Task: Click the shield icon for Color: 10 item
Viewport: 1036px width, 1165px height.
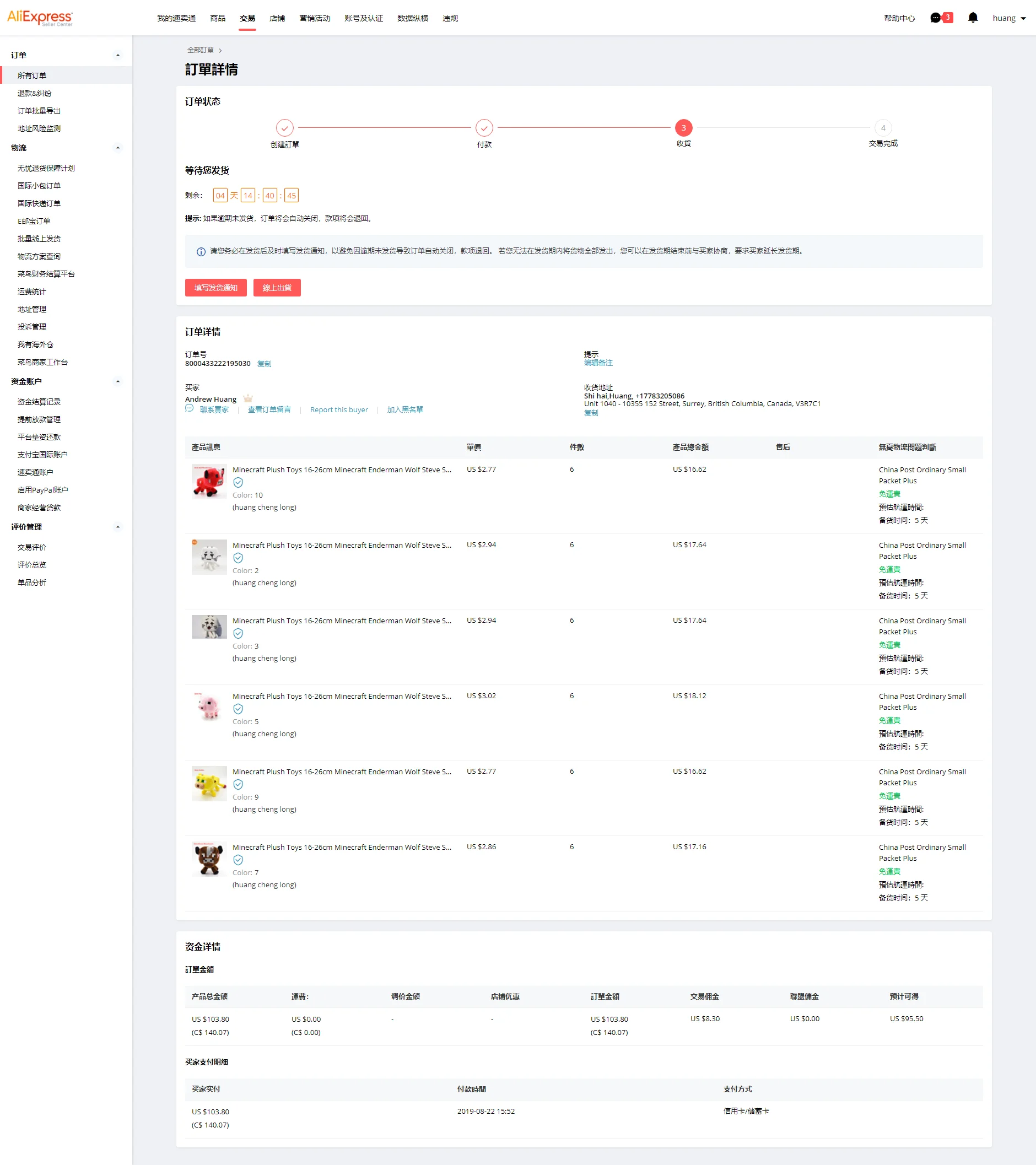Action: [x=238, y=482]
